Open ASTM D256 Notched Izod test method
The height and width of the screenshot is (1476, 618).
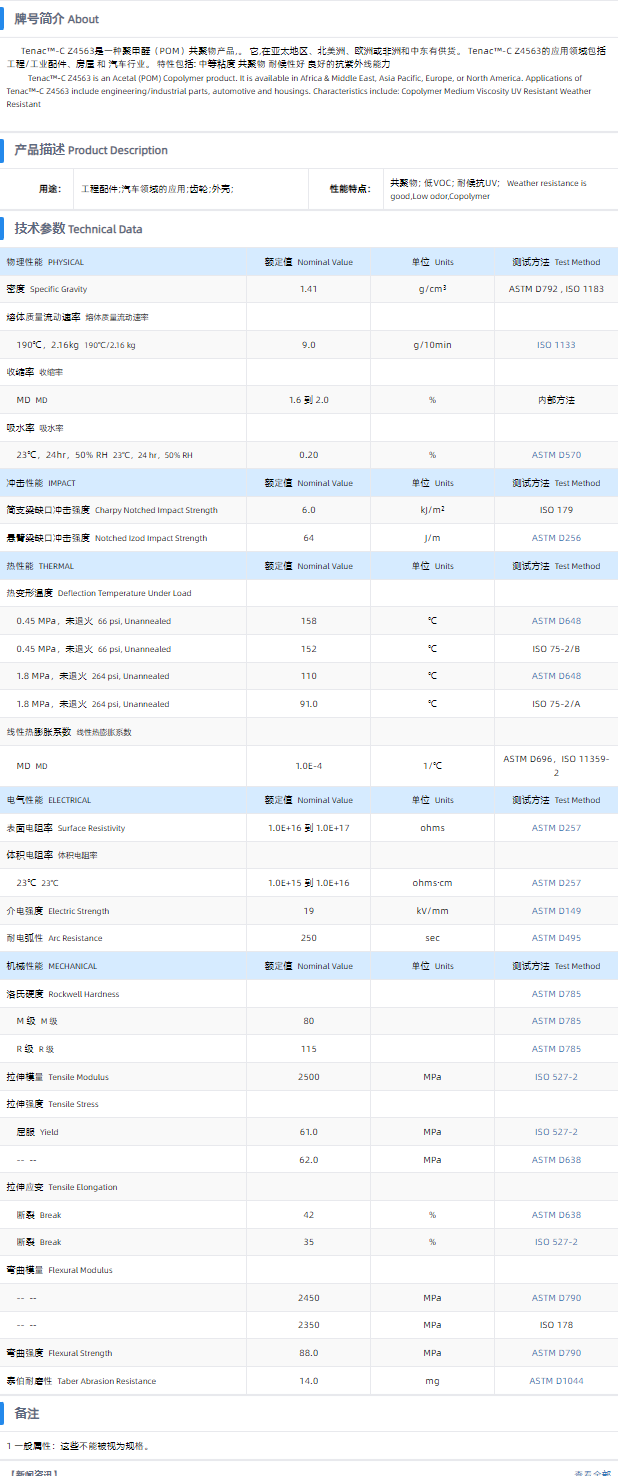[556, 538]
